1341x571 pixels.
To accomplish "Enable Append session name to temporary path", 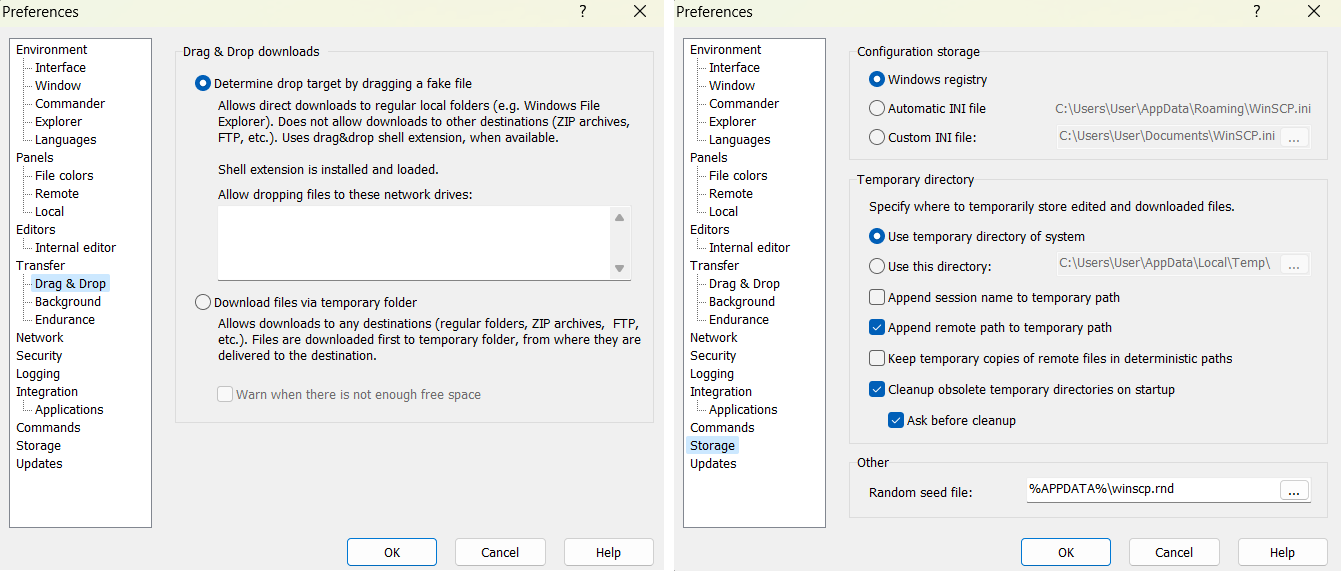I will (x=877, y=297).
